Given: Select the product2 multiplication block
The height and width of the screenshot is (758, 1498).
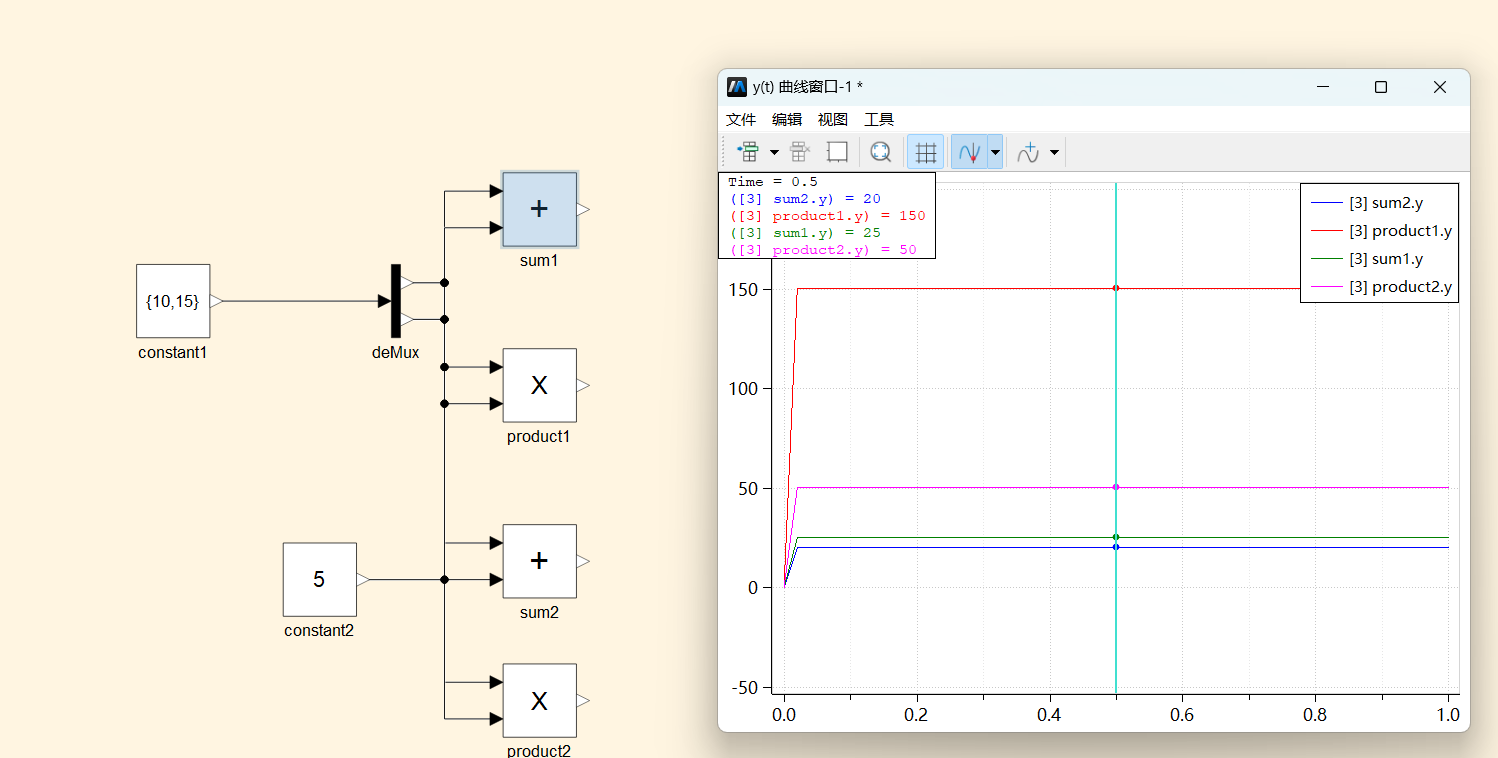Looking at the screenshot, I should 539,700.
